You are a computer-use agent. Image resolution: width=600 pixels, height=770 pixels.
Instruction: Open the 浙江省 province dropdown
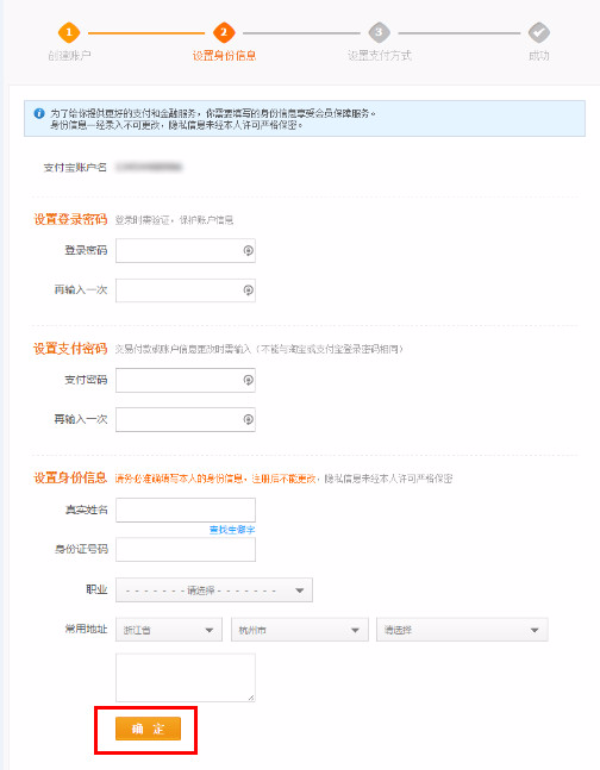click(168, 630)
